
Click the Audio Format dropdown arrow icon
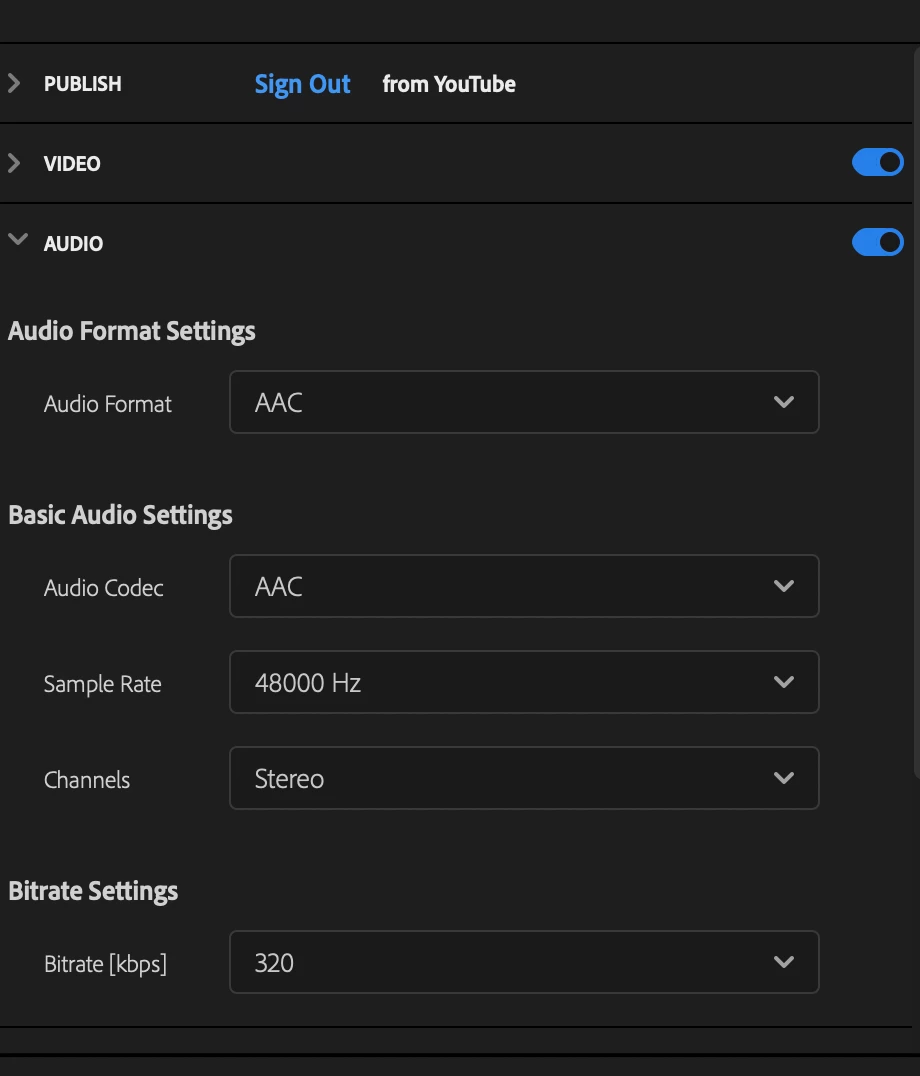(x=784, y=402)
